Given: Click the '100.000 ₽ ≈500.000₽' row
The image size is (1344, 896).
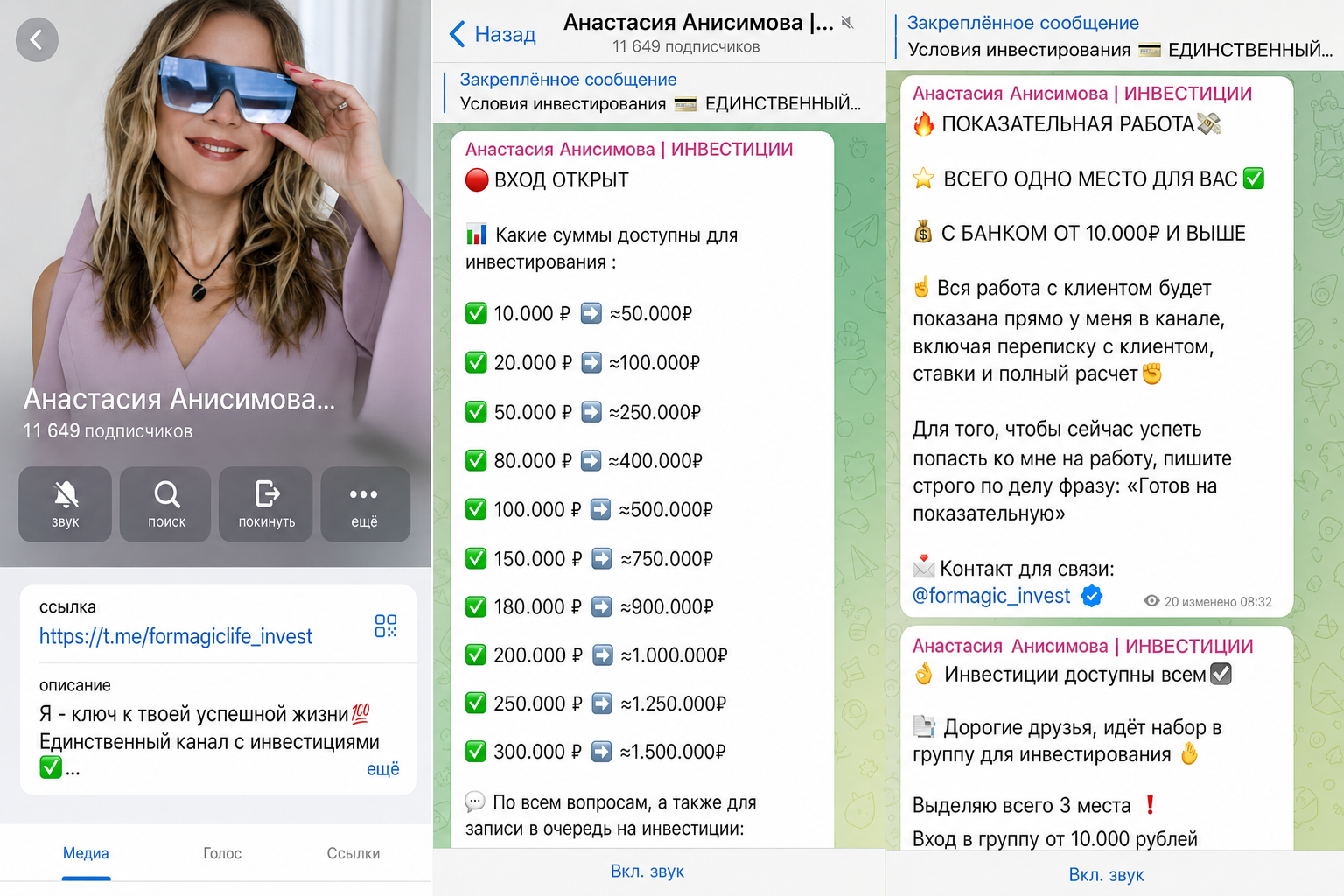Looking at the screenshot, I should [x=589, y=509].
